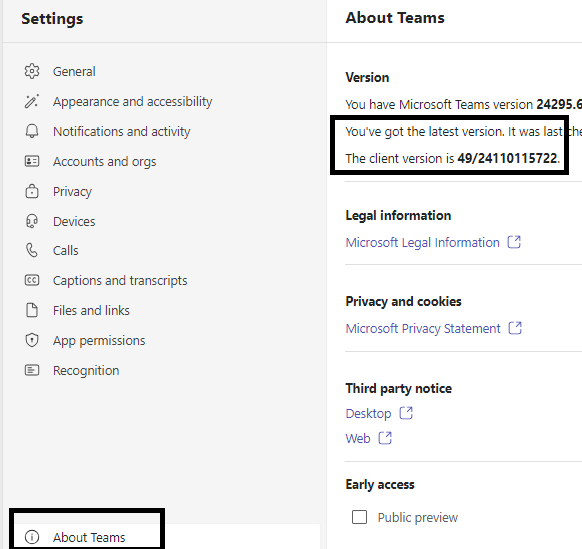Click external-link icon next to Desktop
This screenshot has height=549, width=582.
coord(406,413)
